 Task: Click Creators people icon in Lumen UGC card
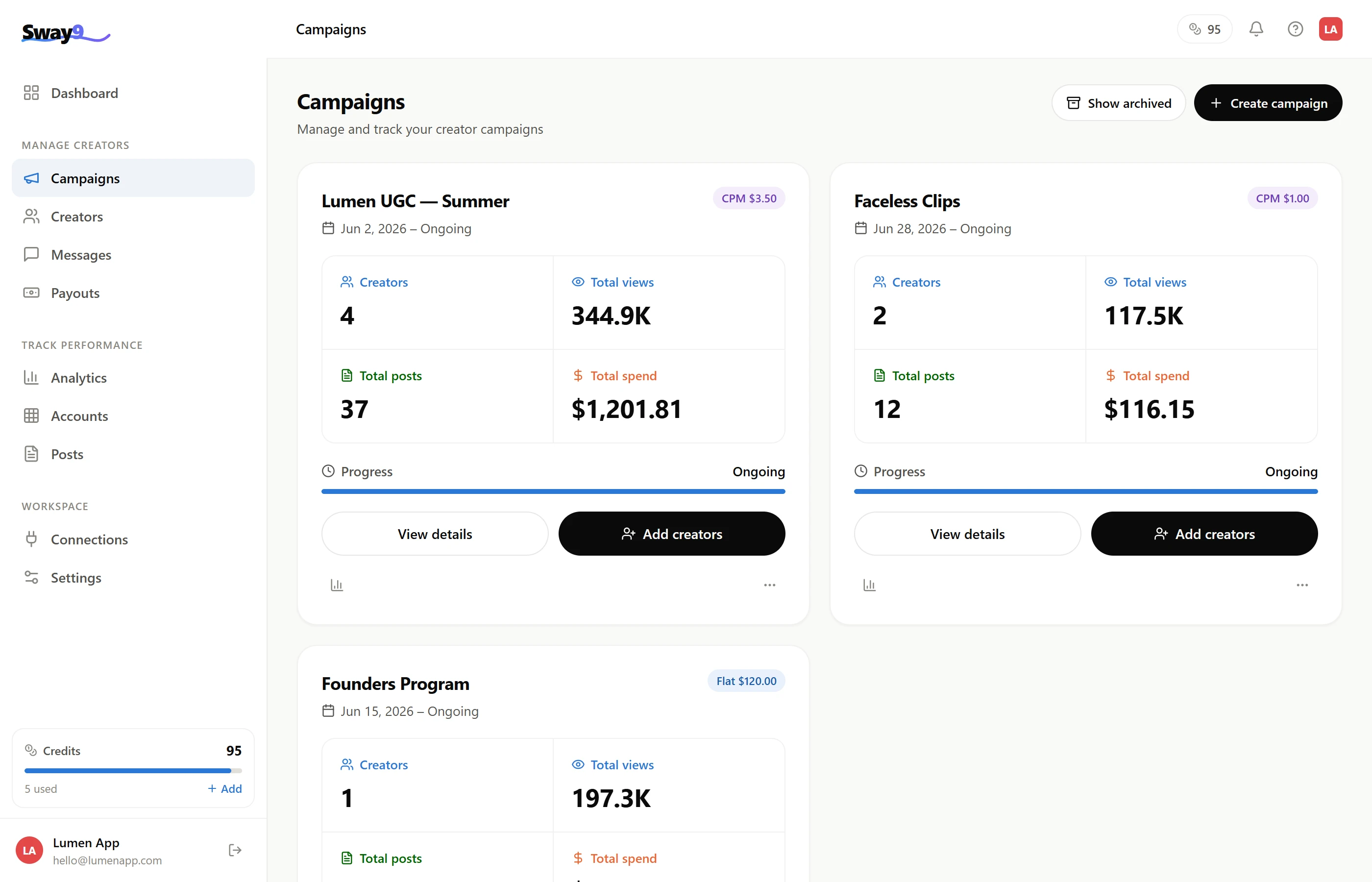pyautogui.click(x=347, y=282)
